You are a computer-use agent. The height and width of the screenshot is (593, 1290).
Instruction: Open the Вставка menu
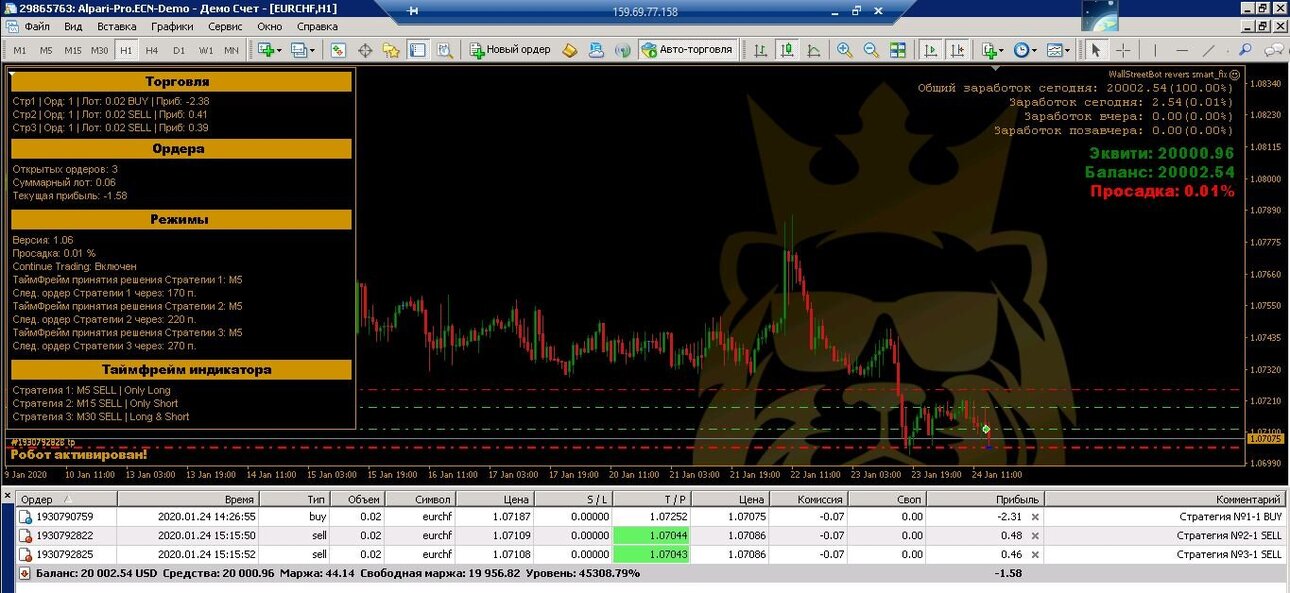point(118,27)
